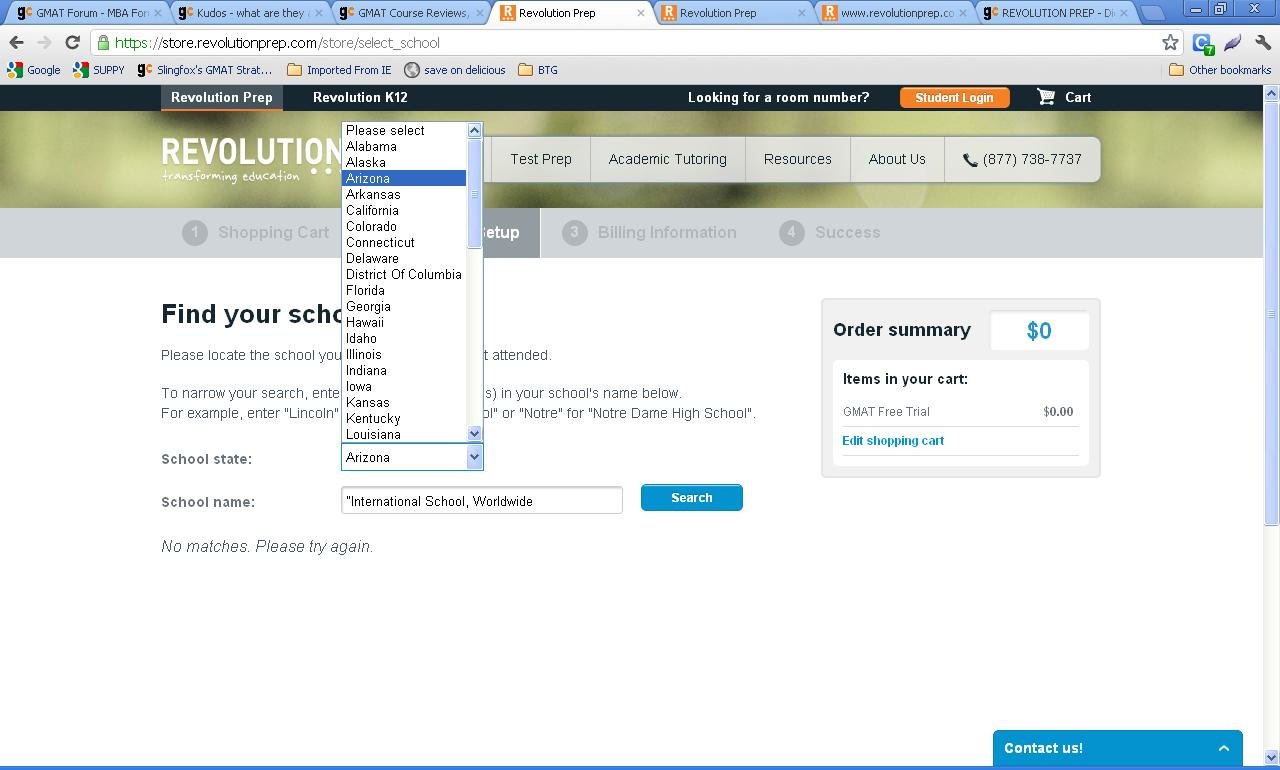Click the phone icon beside (877) 738-7737

click(970, 160)
